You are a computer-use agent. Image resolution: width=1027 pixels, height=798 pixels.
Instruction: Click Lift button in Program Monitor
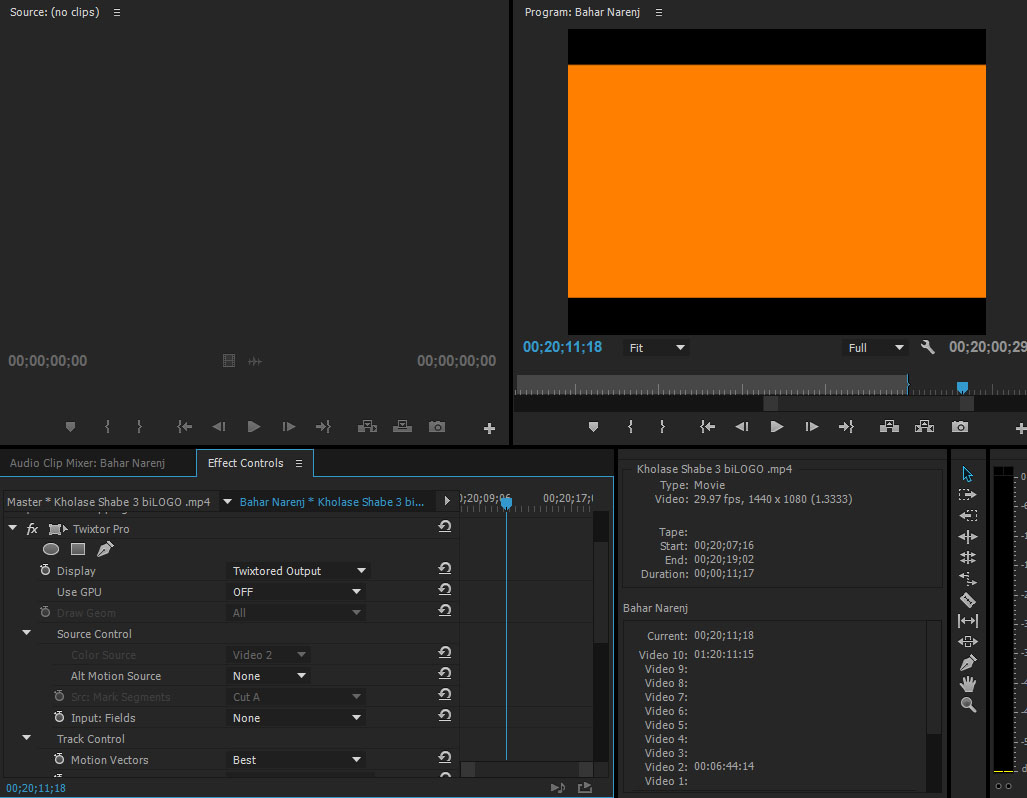coord(889,427)
